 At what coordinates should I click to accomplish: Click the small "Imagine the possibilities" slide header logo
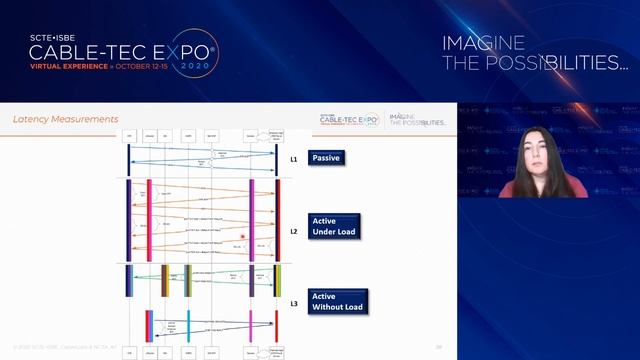(417, 120)
